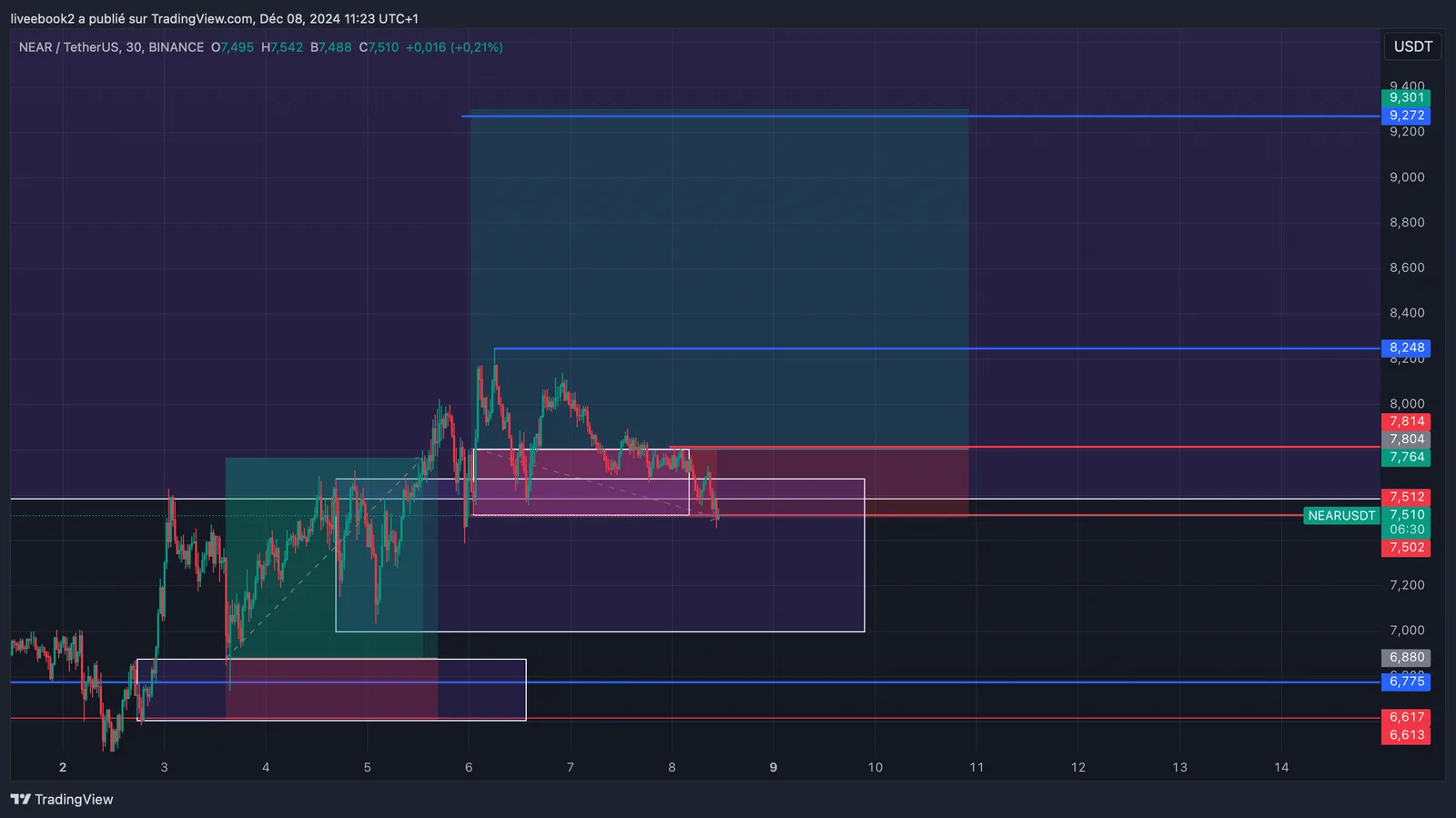
Task: Click the 8,600 price scale tick
Action: pyautogui.click(x=1407, y=268)
